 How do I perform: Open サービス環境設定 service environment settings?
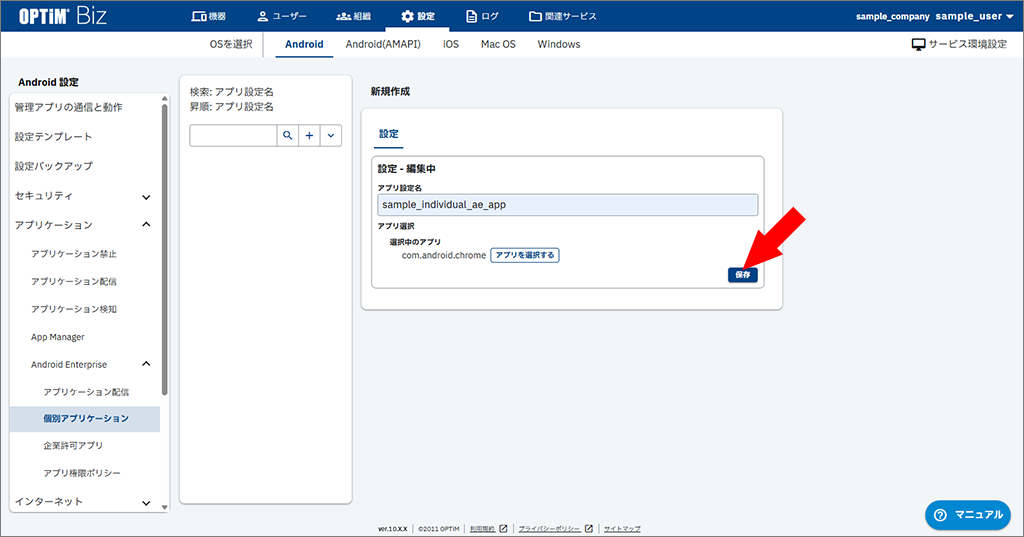(959, 44)
